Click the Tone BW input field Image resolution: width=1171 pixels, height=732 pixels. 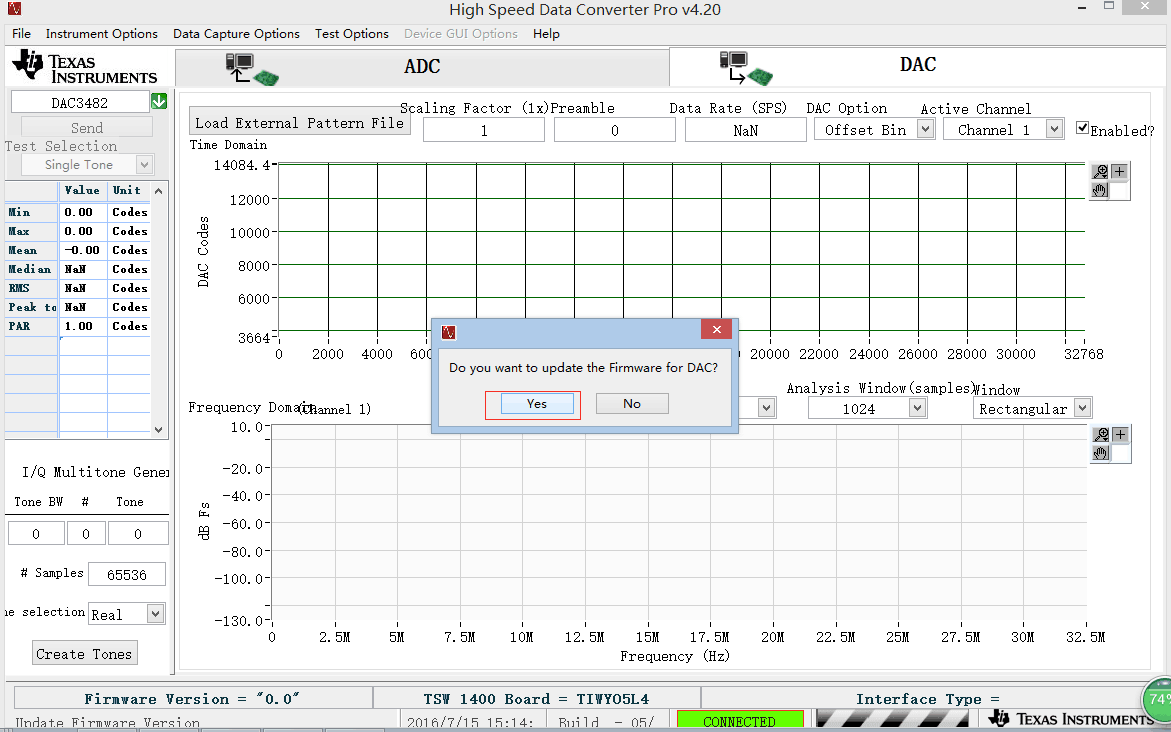pos(36,534)
